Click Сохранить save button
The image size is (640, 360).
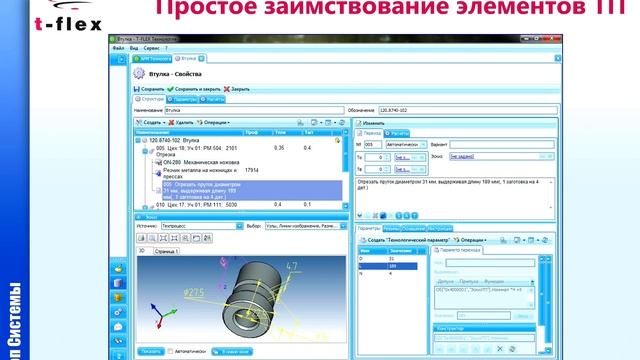[x=149, y=89]
